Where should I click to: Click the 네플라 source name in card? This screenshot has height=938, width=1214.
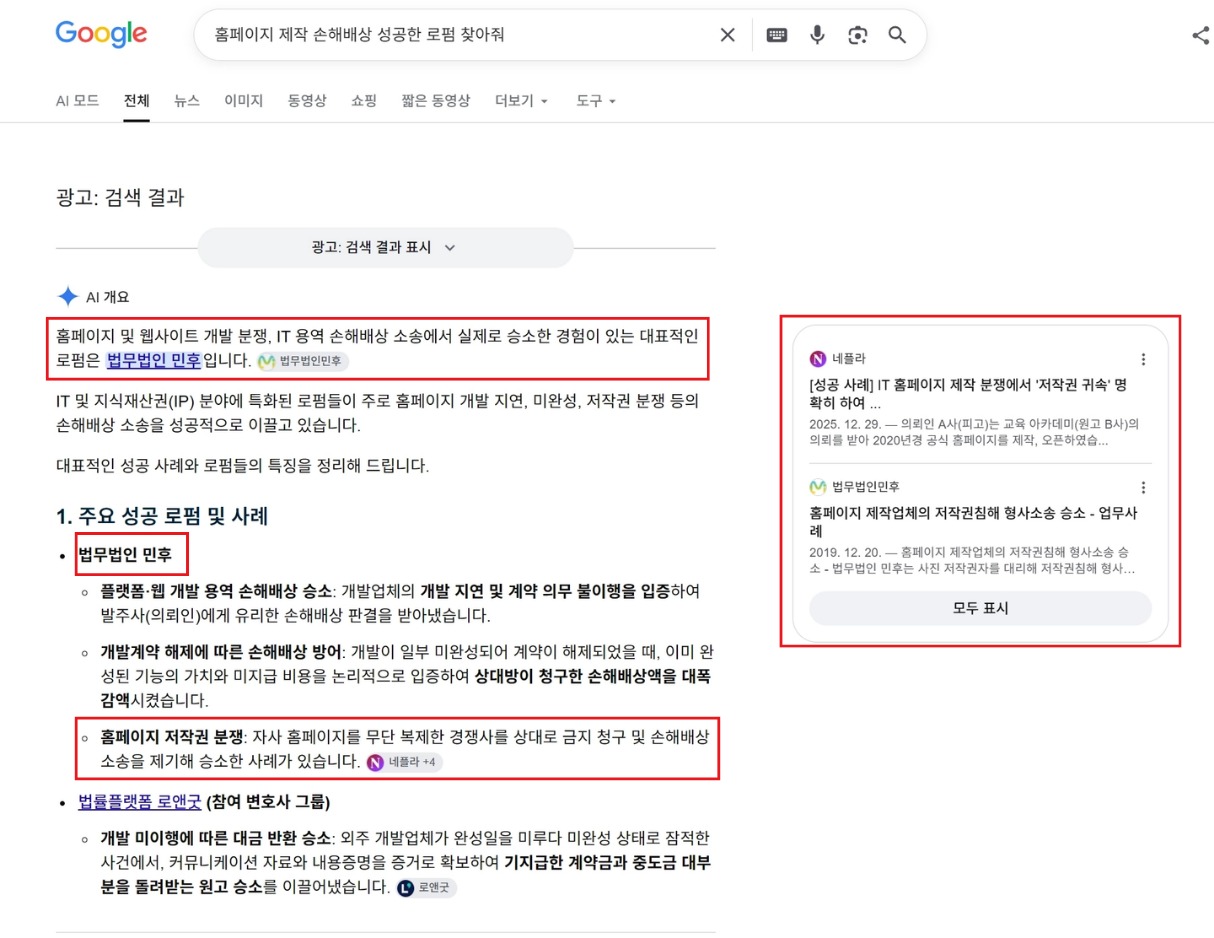(849, 359)
